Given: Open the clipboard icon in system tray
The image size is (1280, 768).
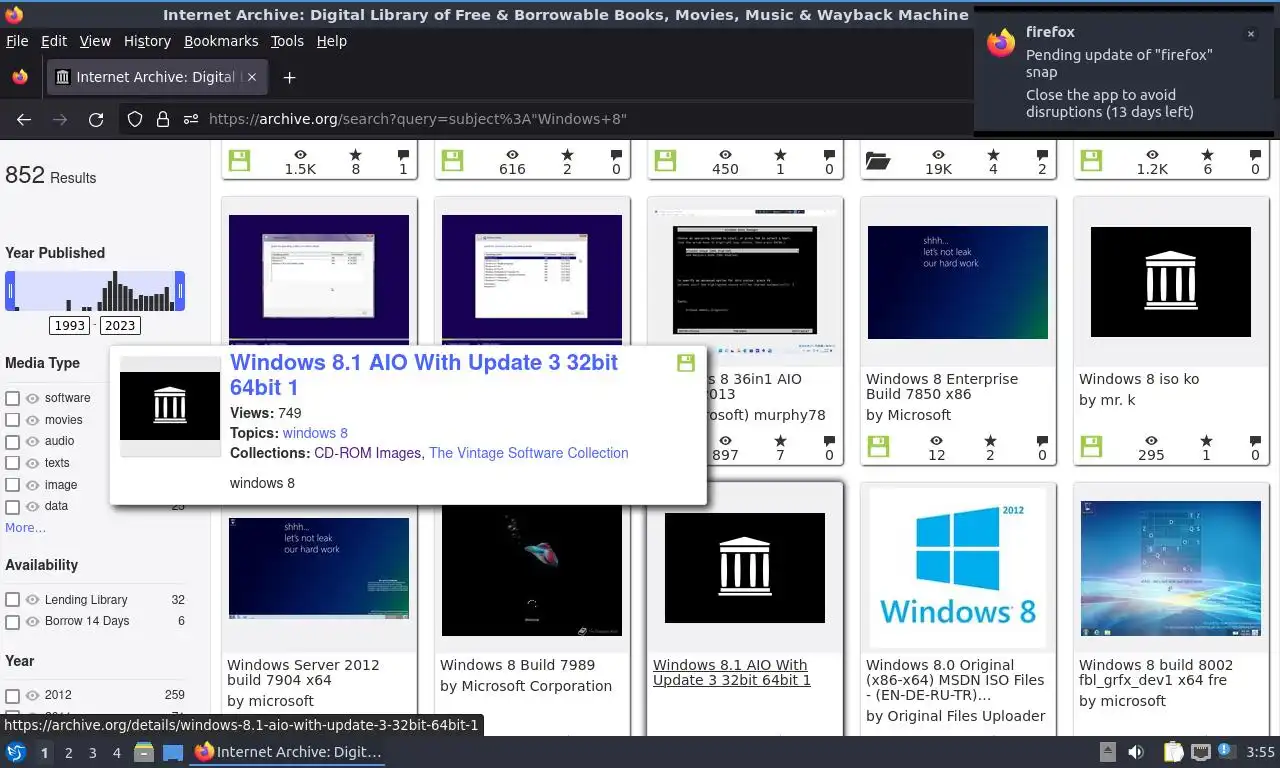Looking at the screenshot, I should [x=1174, y=752].
